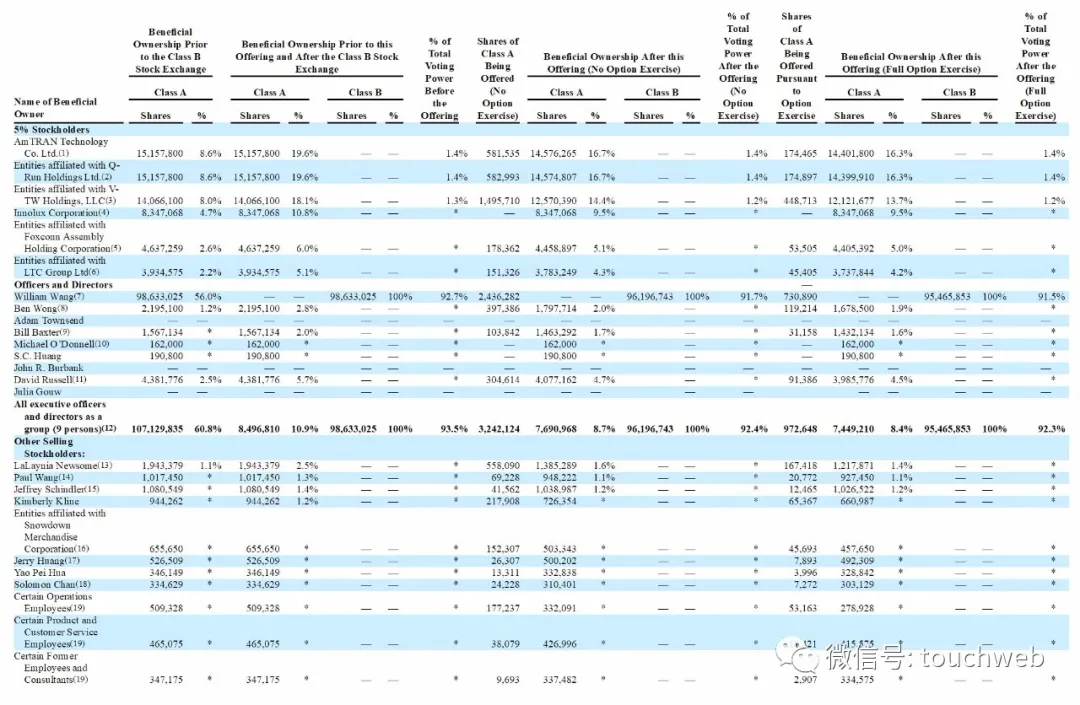Image resolution: width=1080 pixels, height=705 pixels.
Task: Click the value "69,228" in Paul Wang row
Action: point(506,477)
